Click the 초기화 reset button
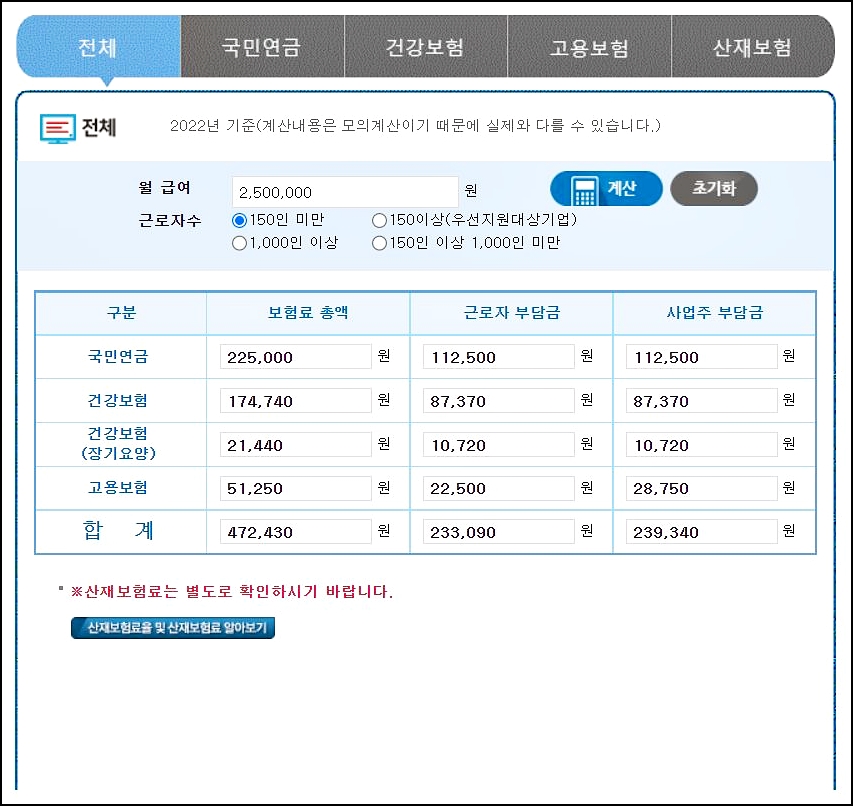 tap(714, 189)
